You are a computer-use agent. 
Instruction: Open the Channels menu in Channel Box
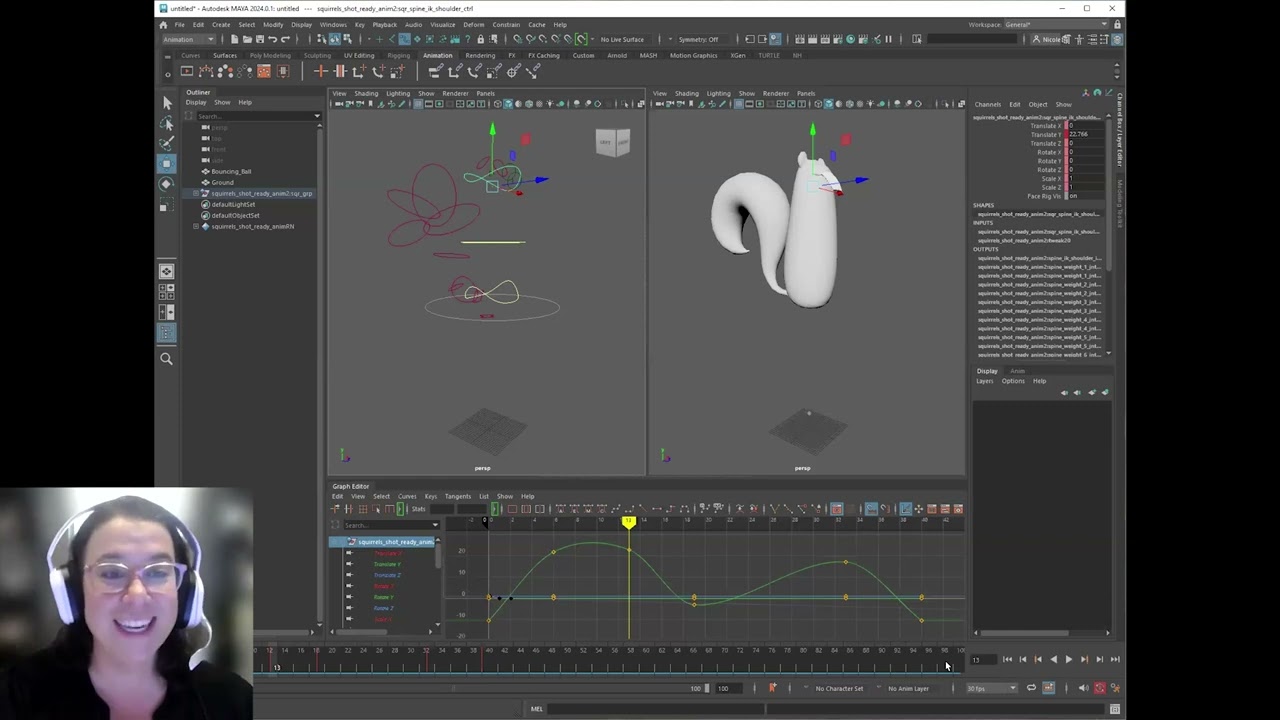pyautogui.click(x=988, y=104)
